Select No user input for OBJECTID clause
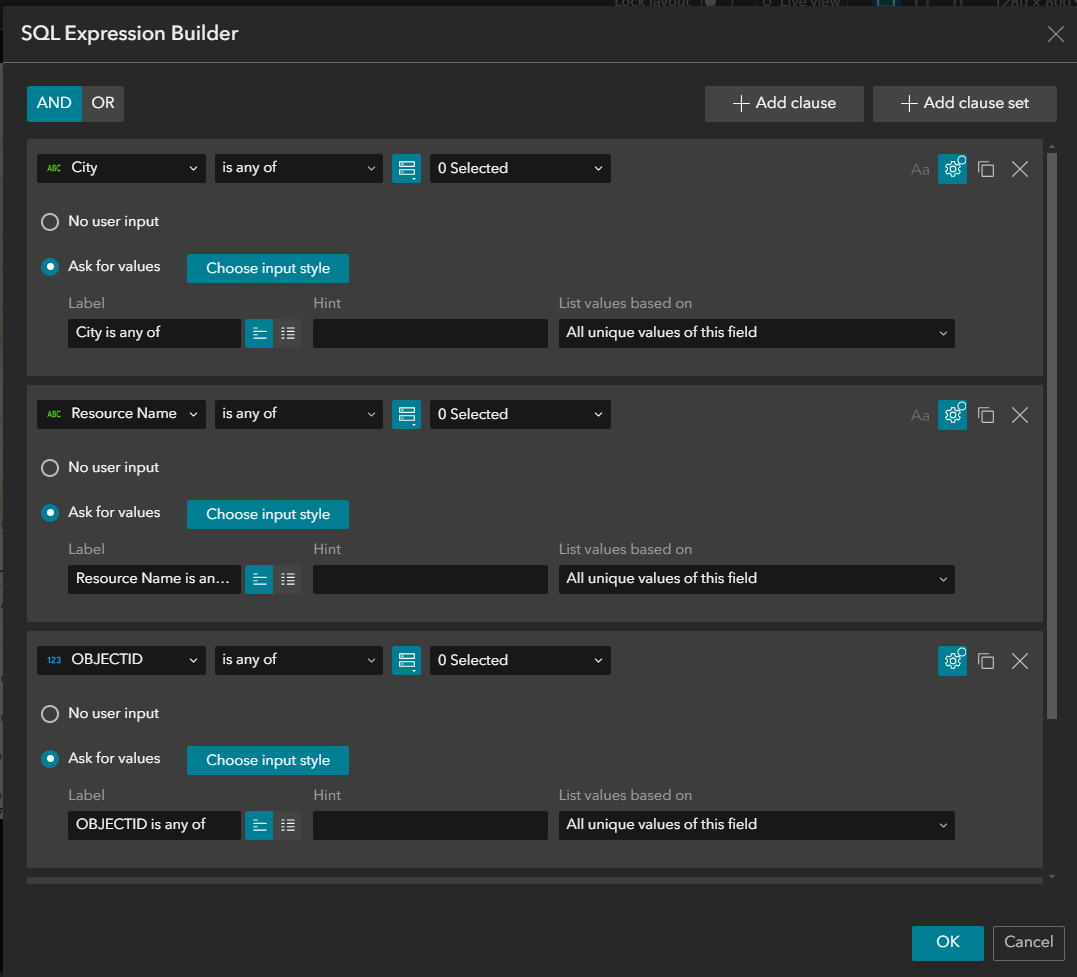1077x977 pixels. [x=49, y=713]
